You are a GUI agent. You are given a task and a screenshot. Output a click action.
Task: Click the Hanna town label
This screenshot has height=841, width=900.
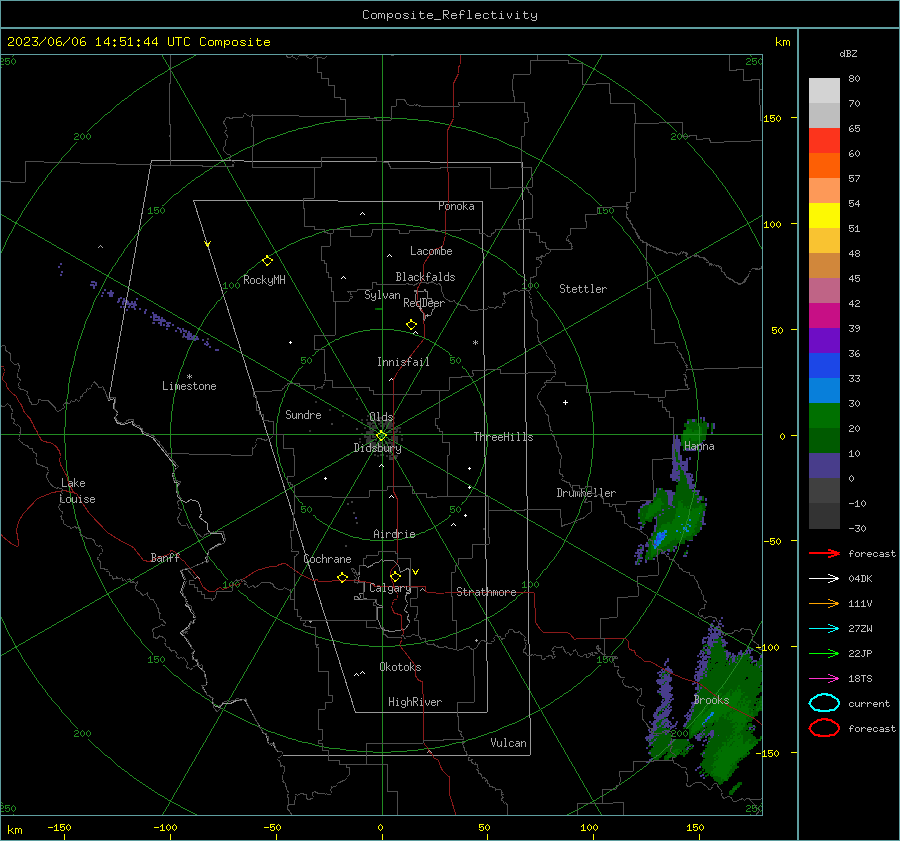[699, 446]
